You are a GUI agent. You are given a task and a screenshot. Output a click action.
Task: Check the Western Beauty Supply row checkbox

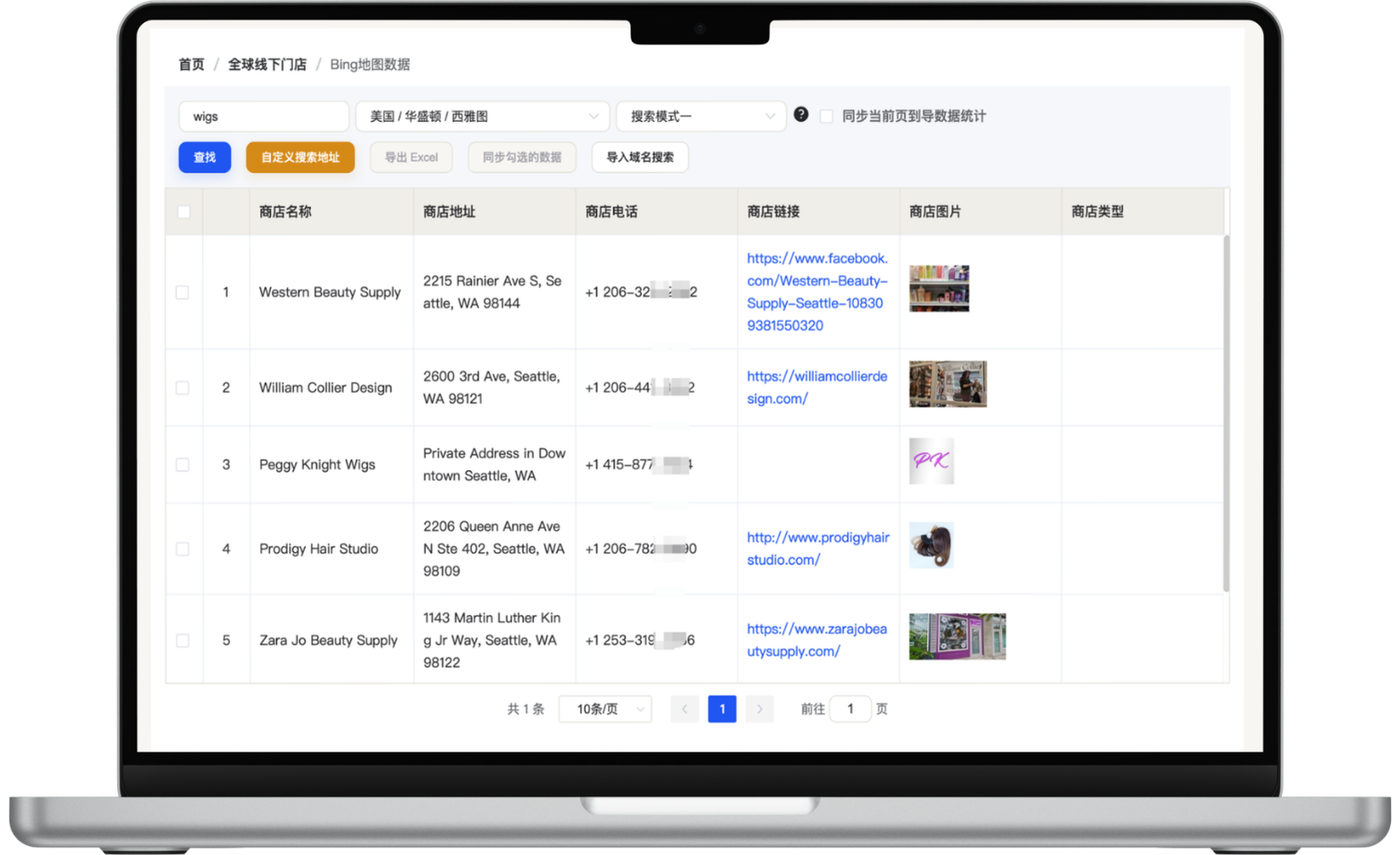tap(182, 292)
